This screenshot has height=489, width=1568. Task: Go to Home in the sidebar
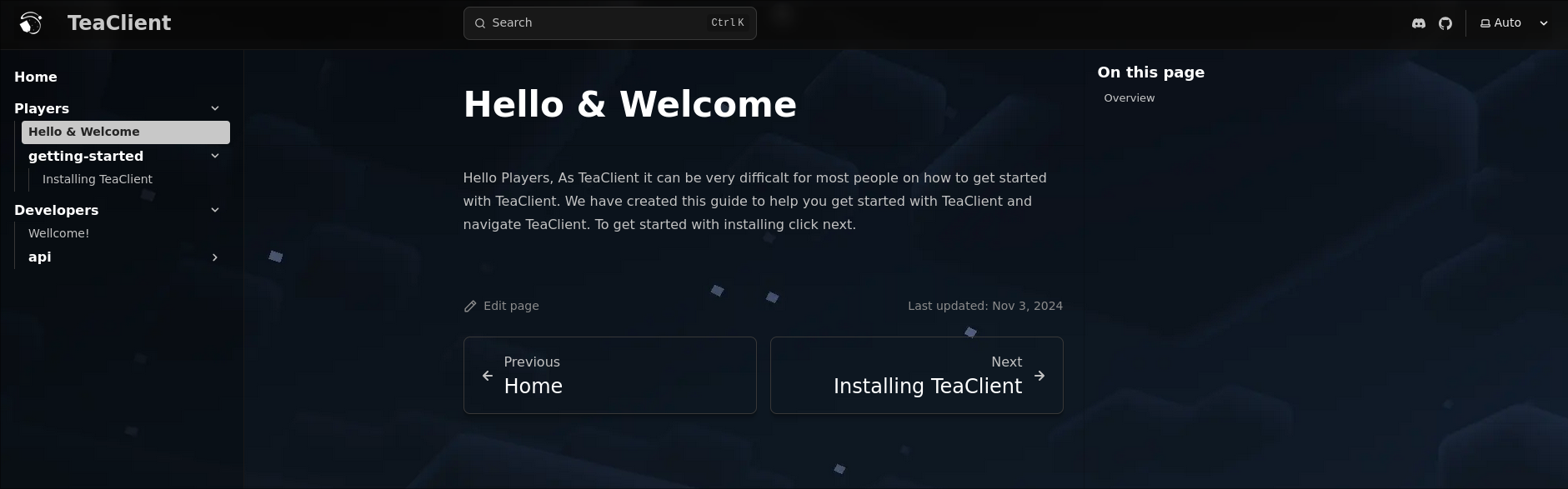pos(36,77)
